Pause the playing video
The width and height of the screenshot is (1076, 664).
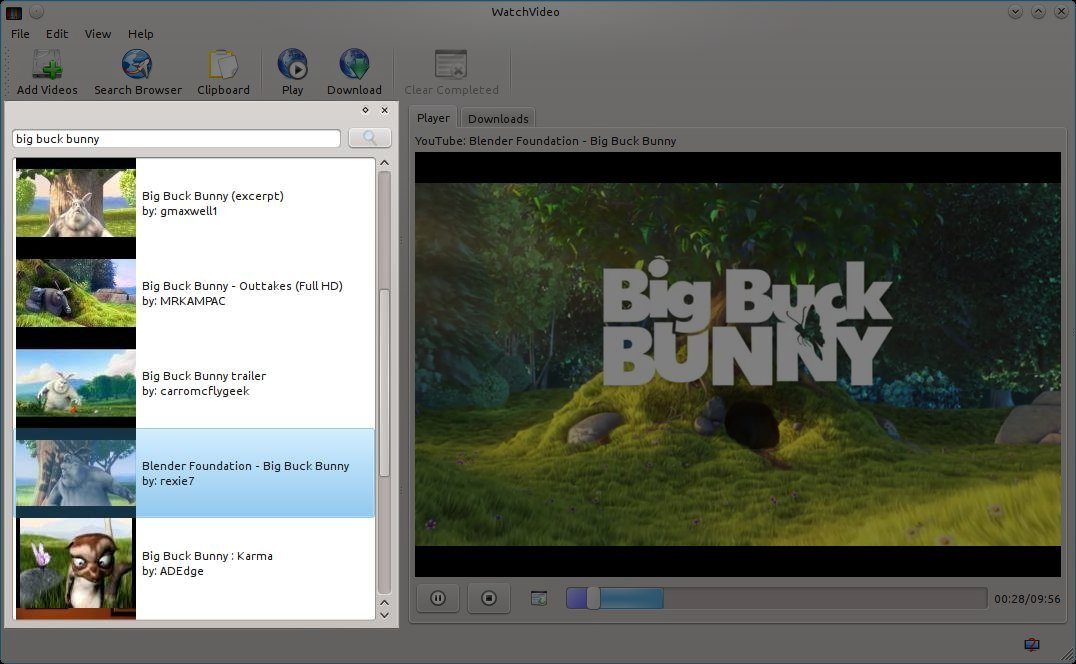pyautogui.click(x=438, y=598)
